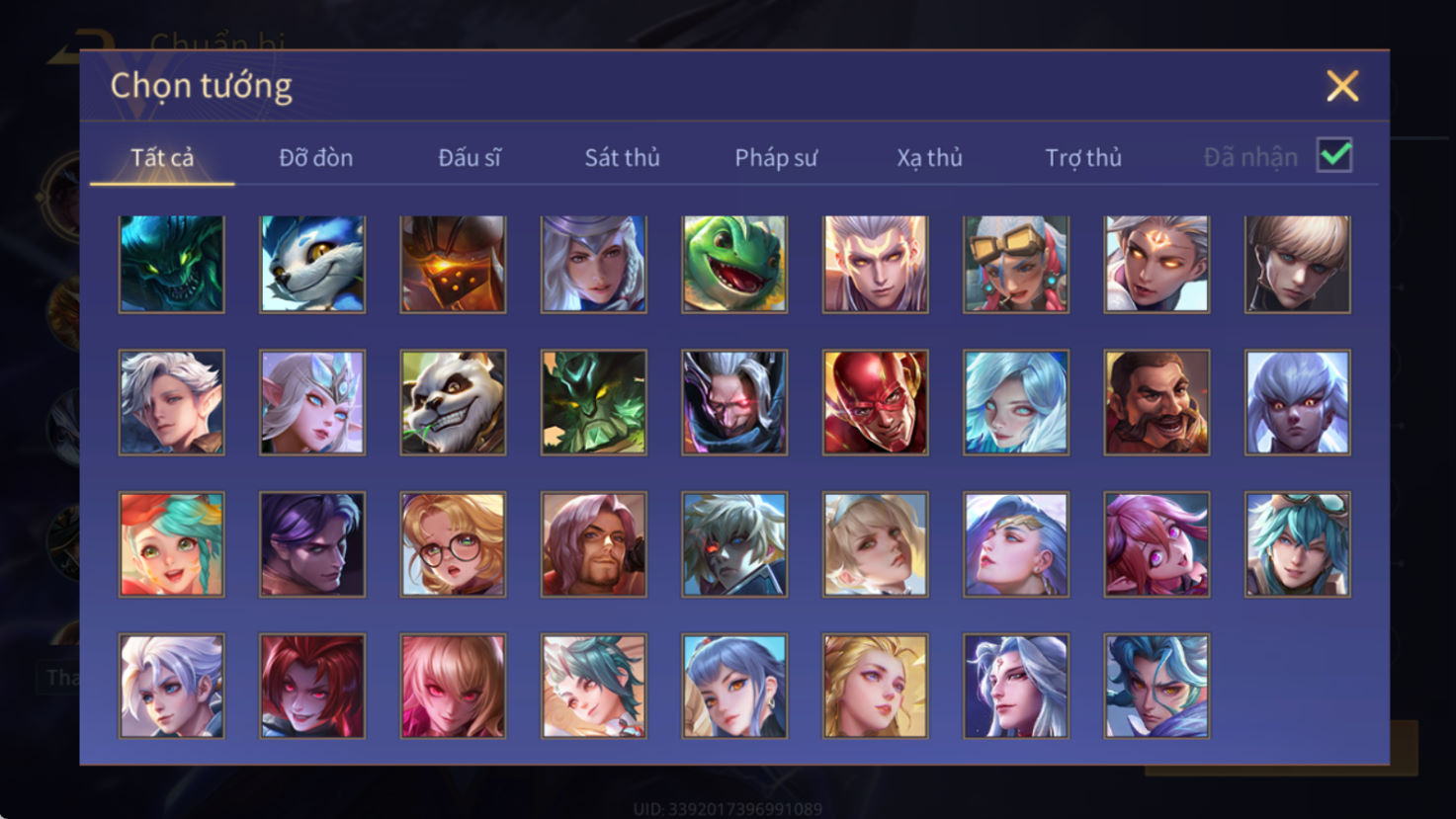
Task: Open the Sát thủ tab
Action: 622,157
